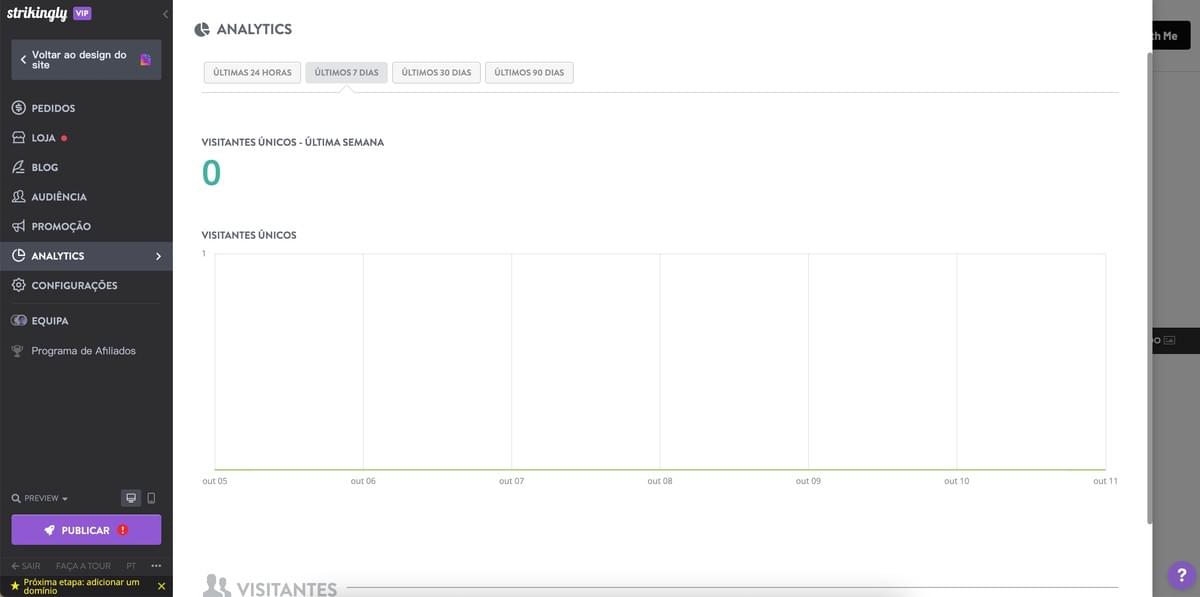Click the Promoção megaphone icon
The height and width of the screenshot is (597, 1200).
18,226
